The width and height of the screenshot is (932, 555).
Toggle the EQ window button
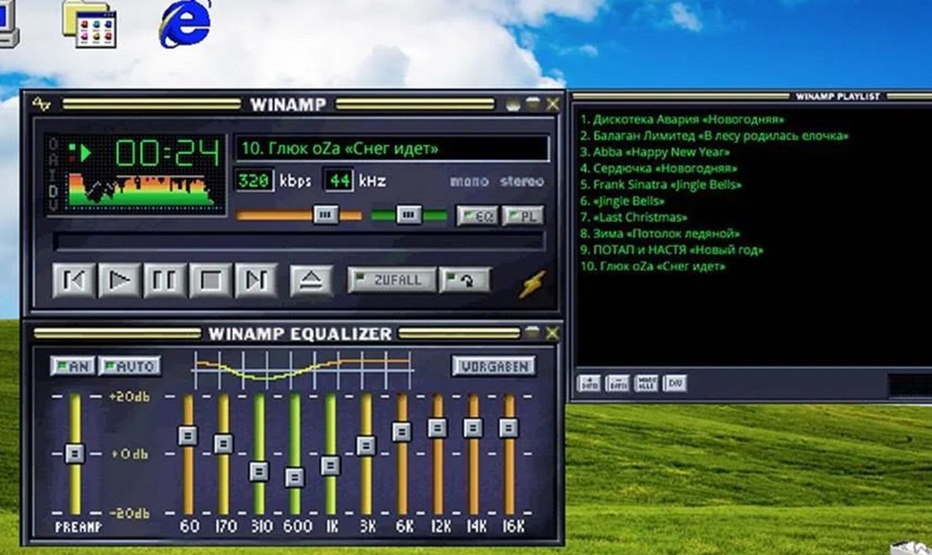pyautogui.click(x=477, y=215)
